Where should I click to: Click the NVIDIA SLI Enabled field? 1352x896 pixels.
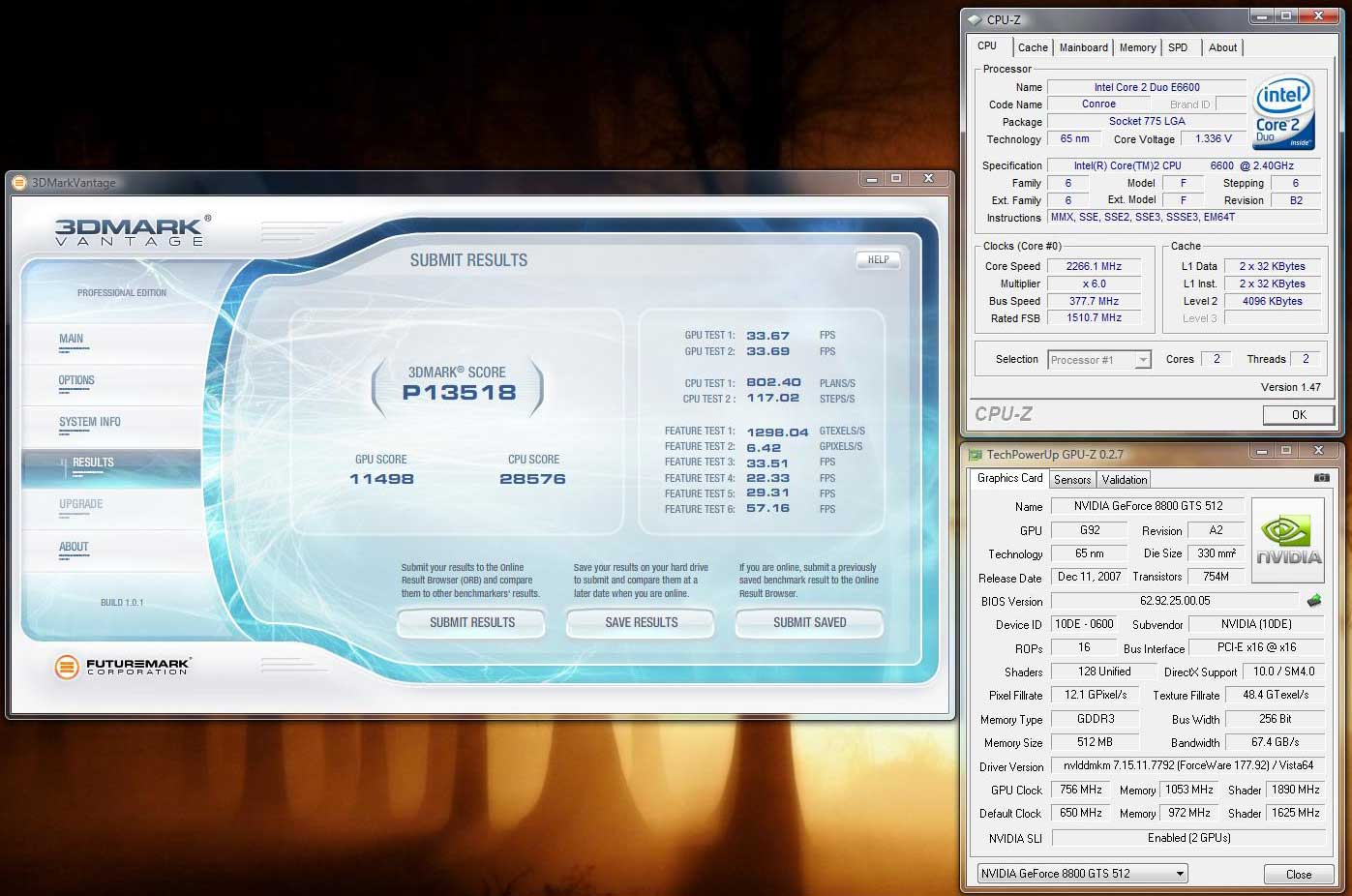(1189, 838)
